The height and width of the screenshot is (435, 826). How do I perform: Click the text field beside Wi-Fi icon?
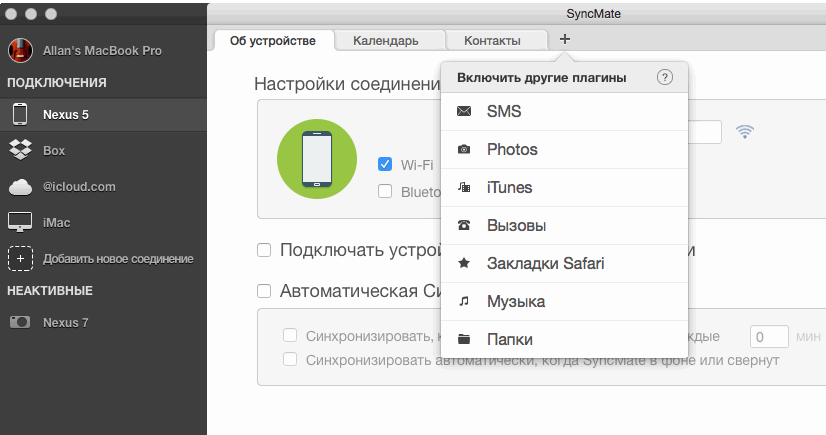point(705,132)
